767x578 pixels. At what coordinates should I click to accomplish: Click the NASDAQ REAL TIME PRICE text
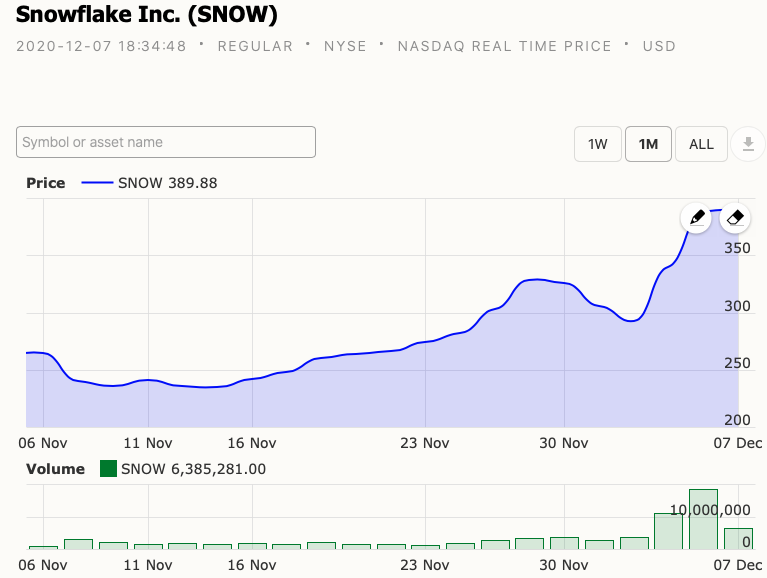tap(504, 46)
